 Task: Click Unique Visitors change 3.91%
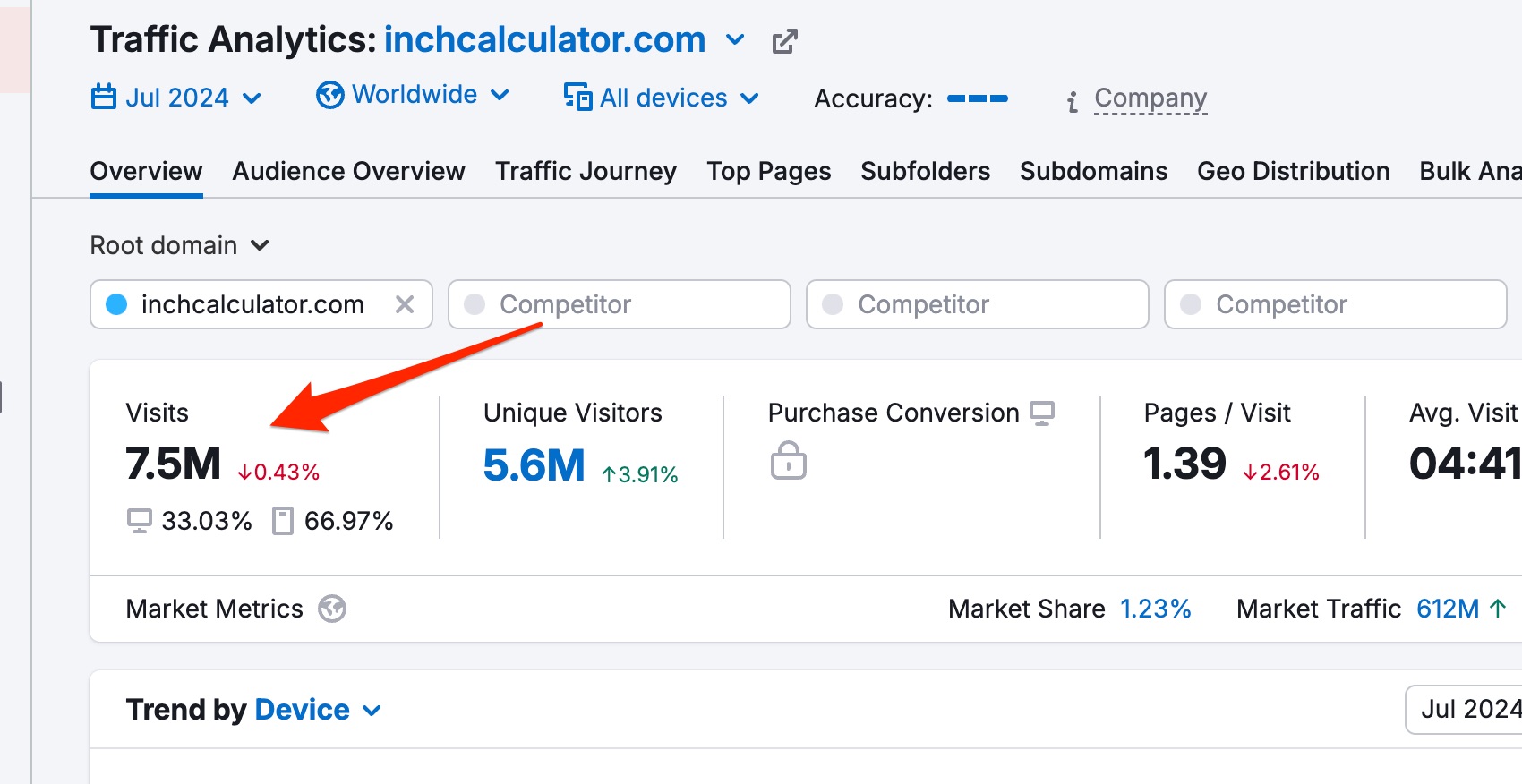click(640, 474)
